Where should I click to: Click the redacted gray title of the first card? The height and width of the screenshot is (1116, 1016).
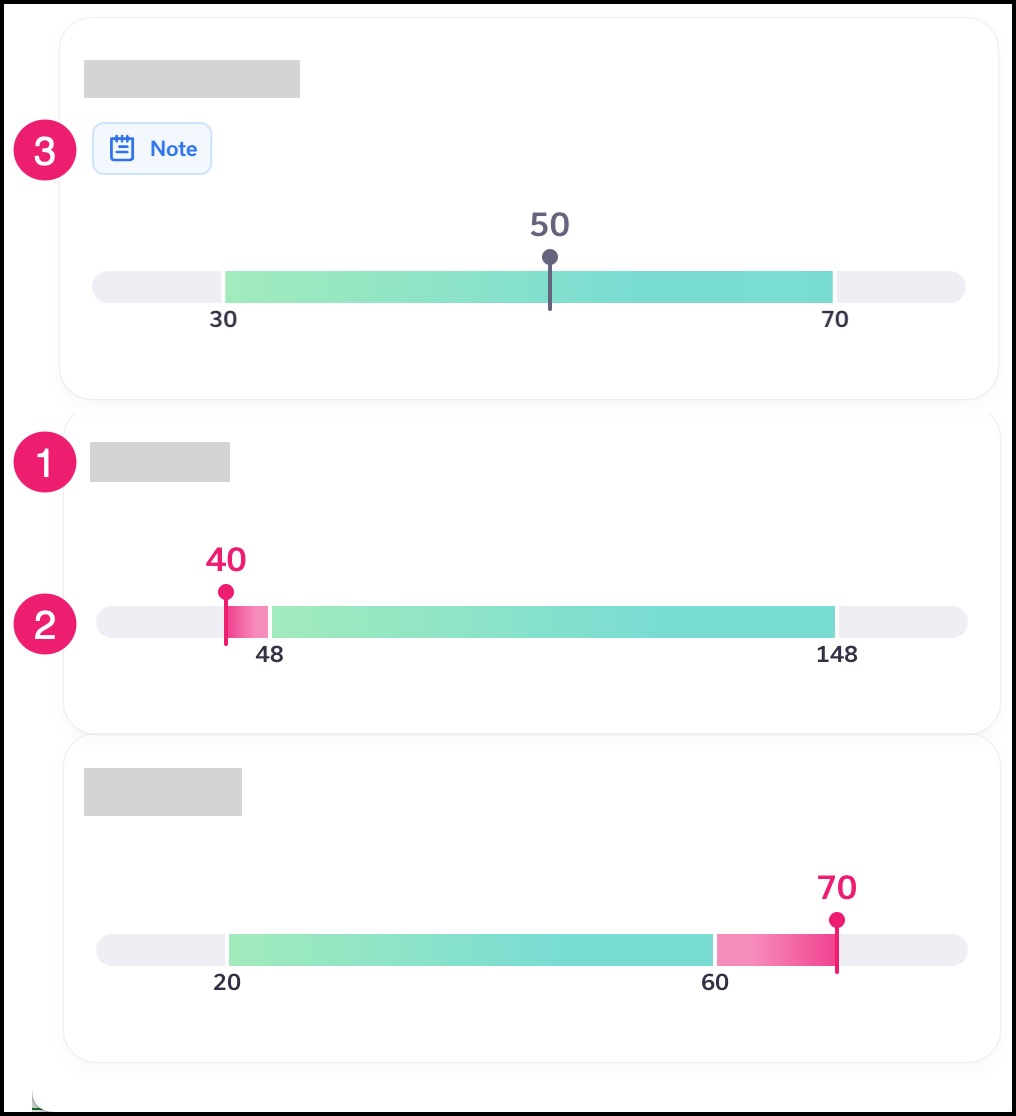[x=192, y=79]
